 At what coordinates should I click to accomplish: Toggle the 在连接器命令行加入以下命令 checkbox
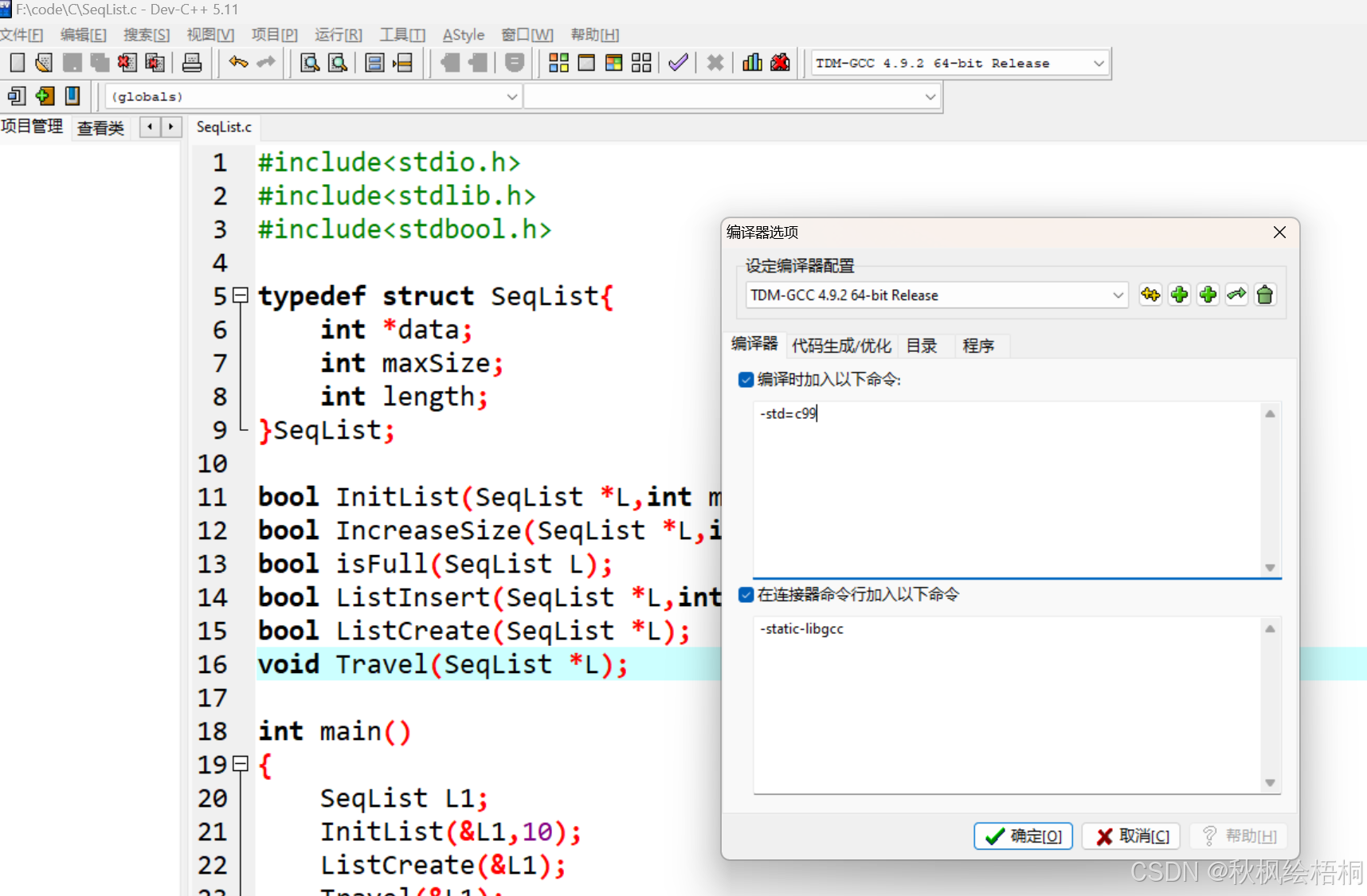(x=746, y=595)
